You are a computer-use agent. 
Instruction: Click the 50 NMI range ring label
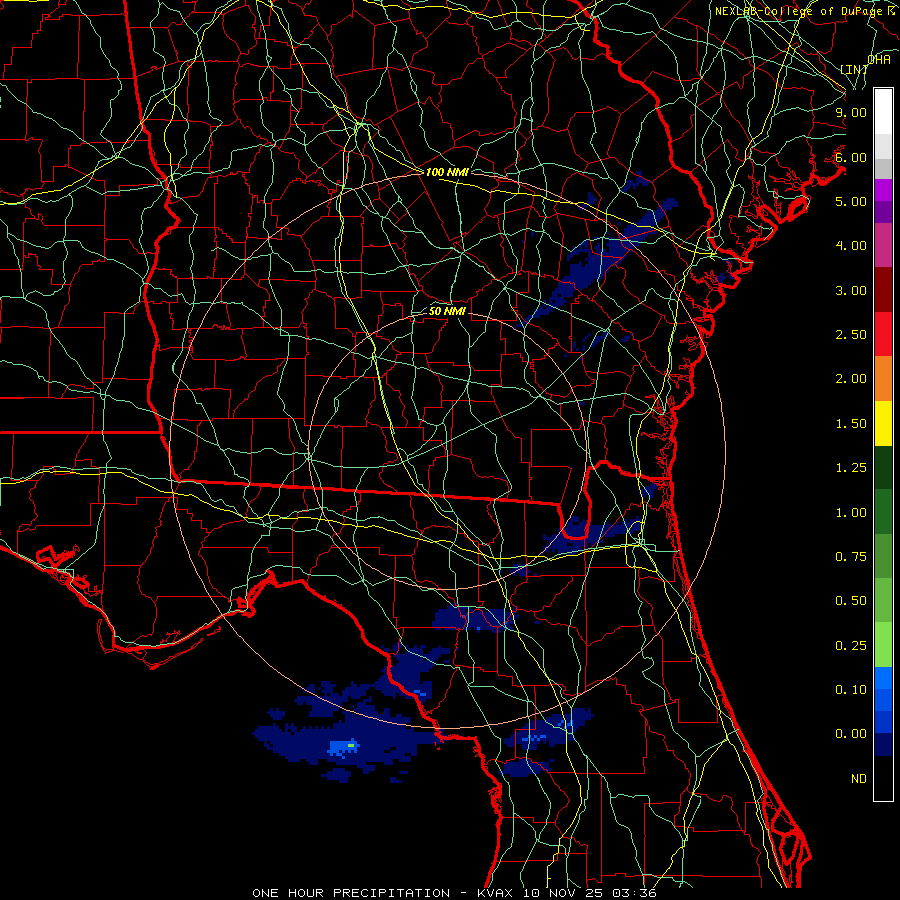tap(447, 311)
